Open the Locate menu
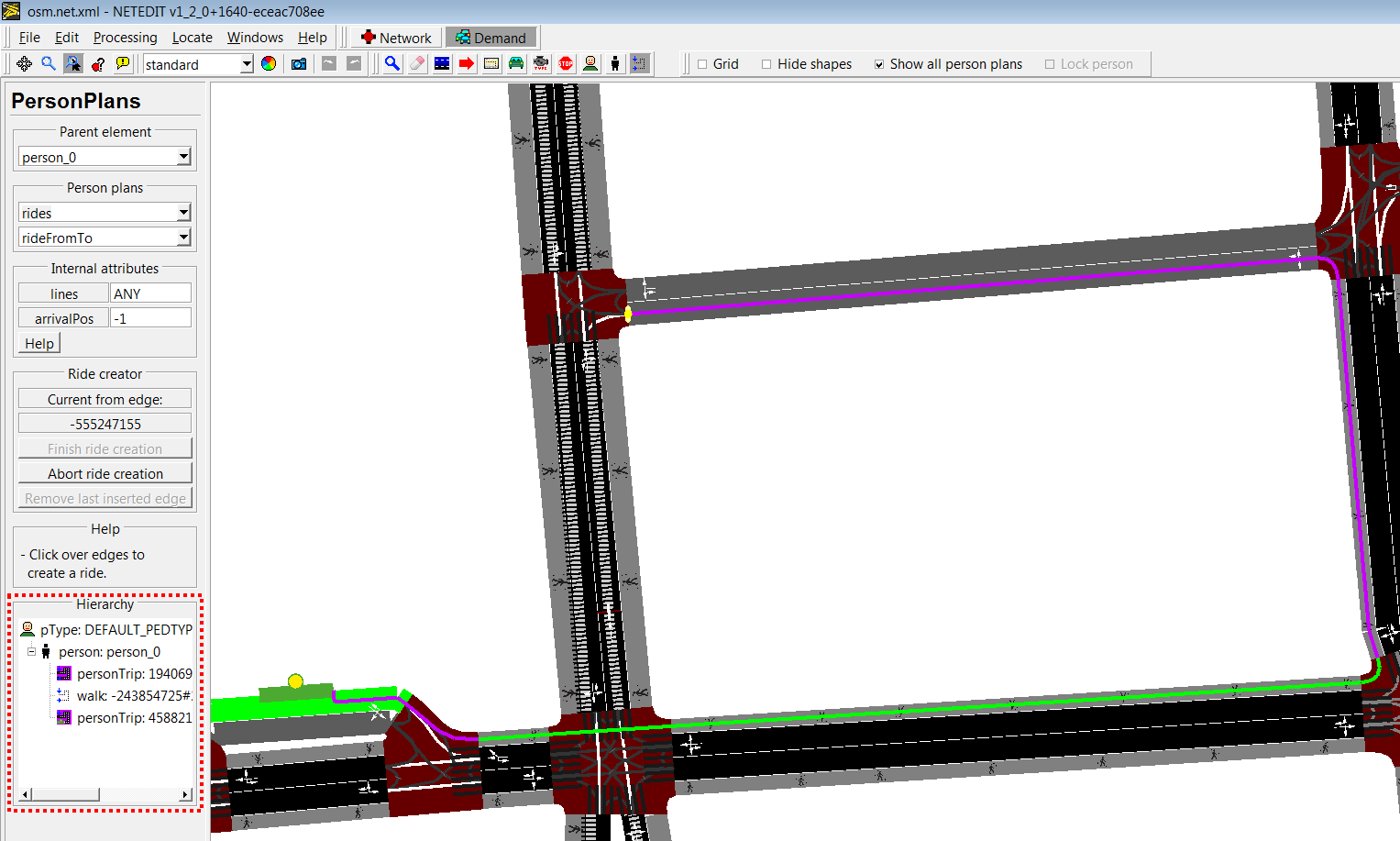Screen dimensions: 1400x841 [192, 38]
